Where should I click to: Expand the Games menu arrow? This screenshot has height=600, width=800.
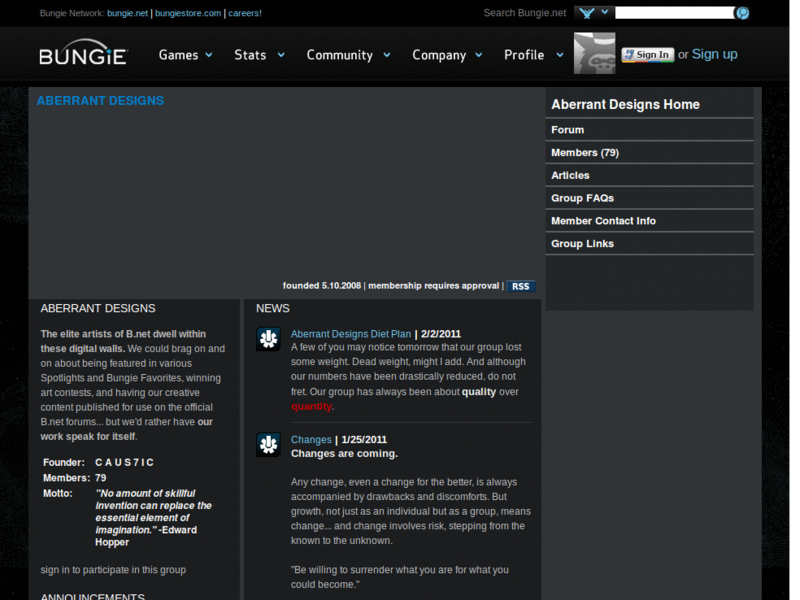(x=209, y=55)
